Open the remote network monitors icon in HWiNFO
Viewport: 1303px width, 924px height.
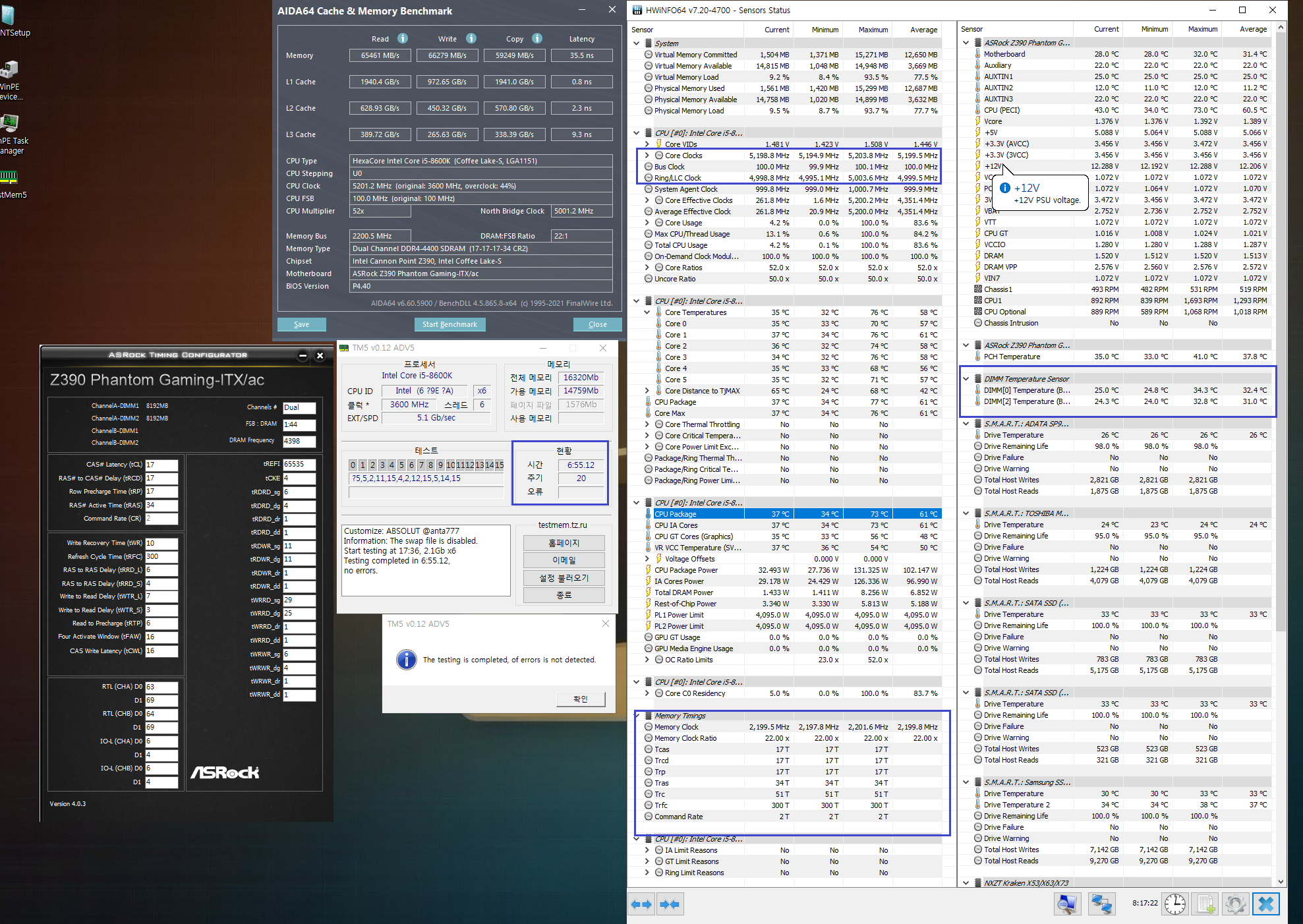click(x=1101, y=904)
